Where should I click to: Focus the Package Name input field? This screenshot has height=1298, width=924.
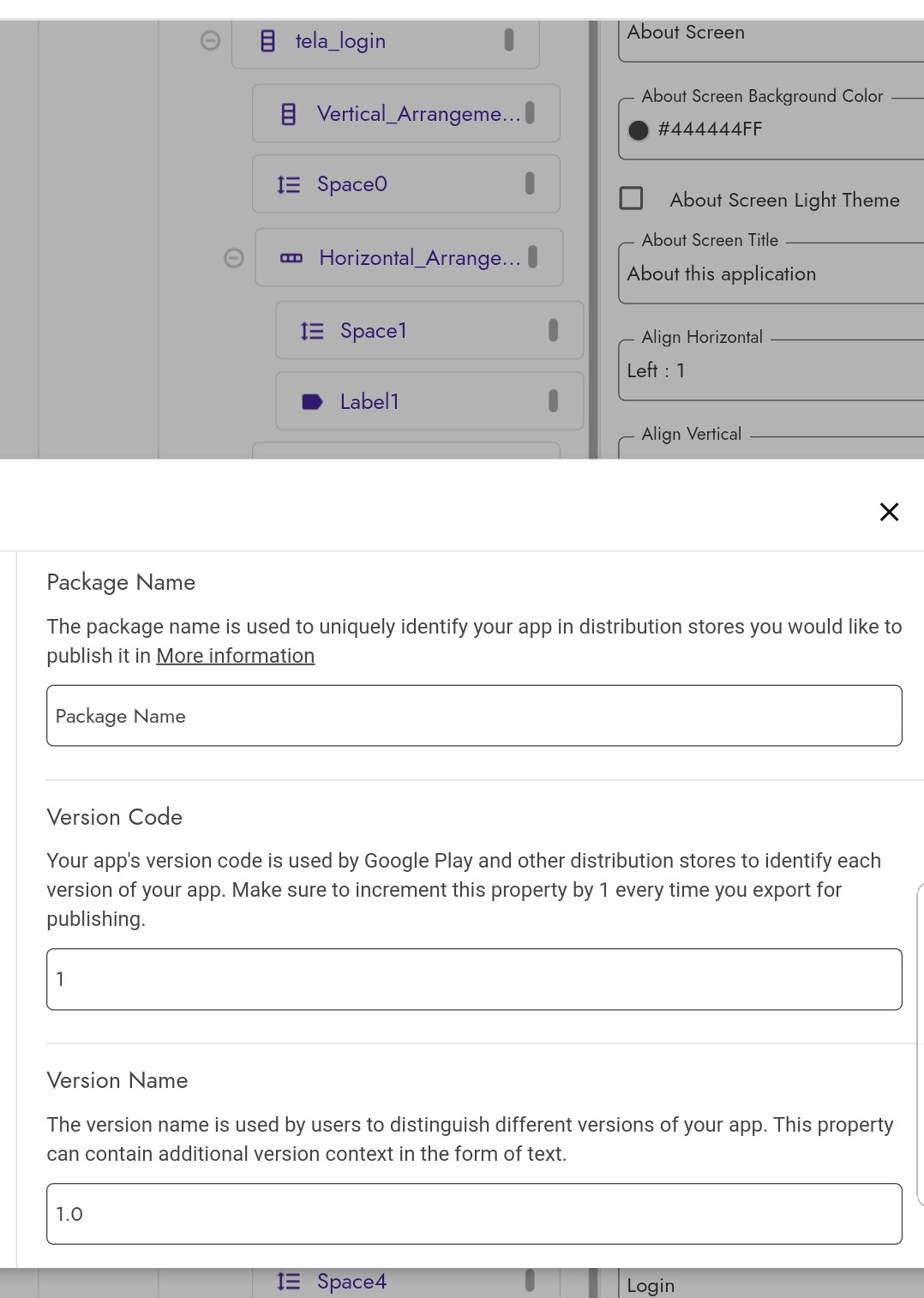pos(474,716)
